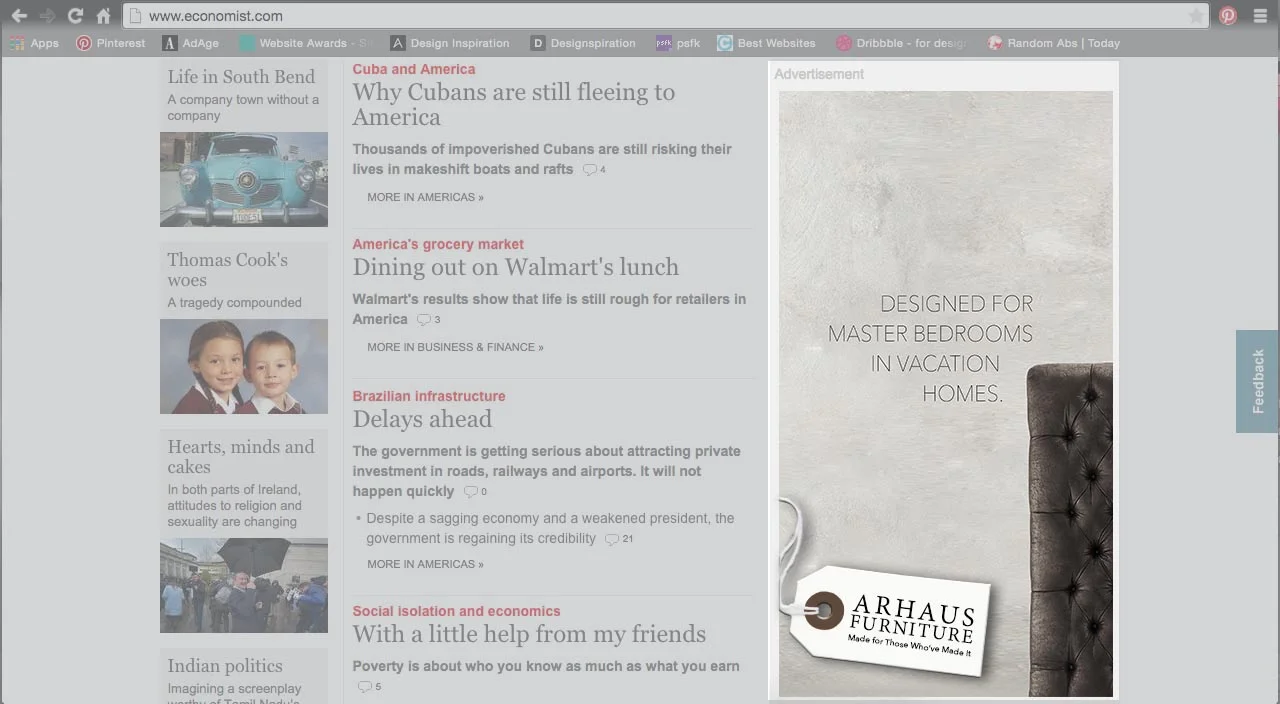Screen dimensions: 1280x704
Task: Open the Design Inspiration bookmark
Action: (x=450, y=43)
